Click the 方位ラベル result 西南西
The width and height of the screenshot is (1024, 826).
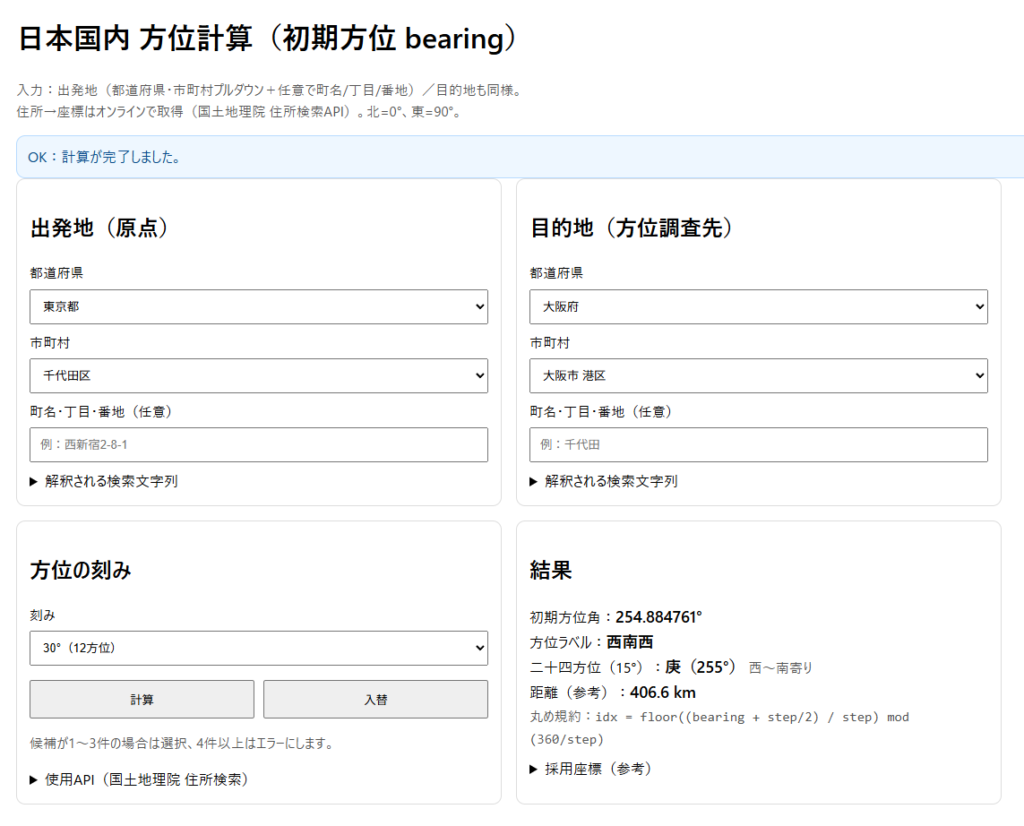[x=630, y=642]
